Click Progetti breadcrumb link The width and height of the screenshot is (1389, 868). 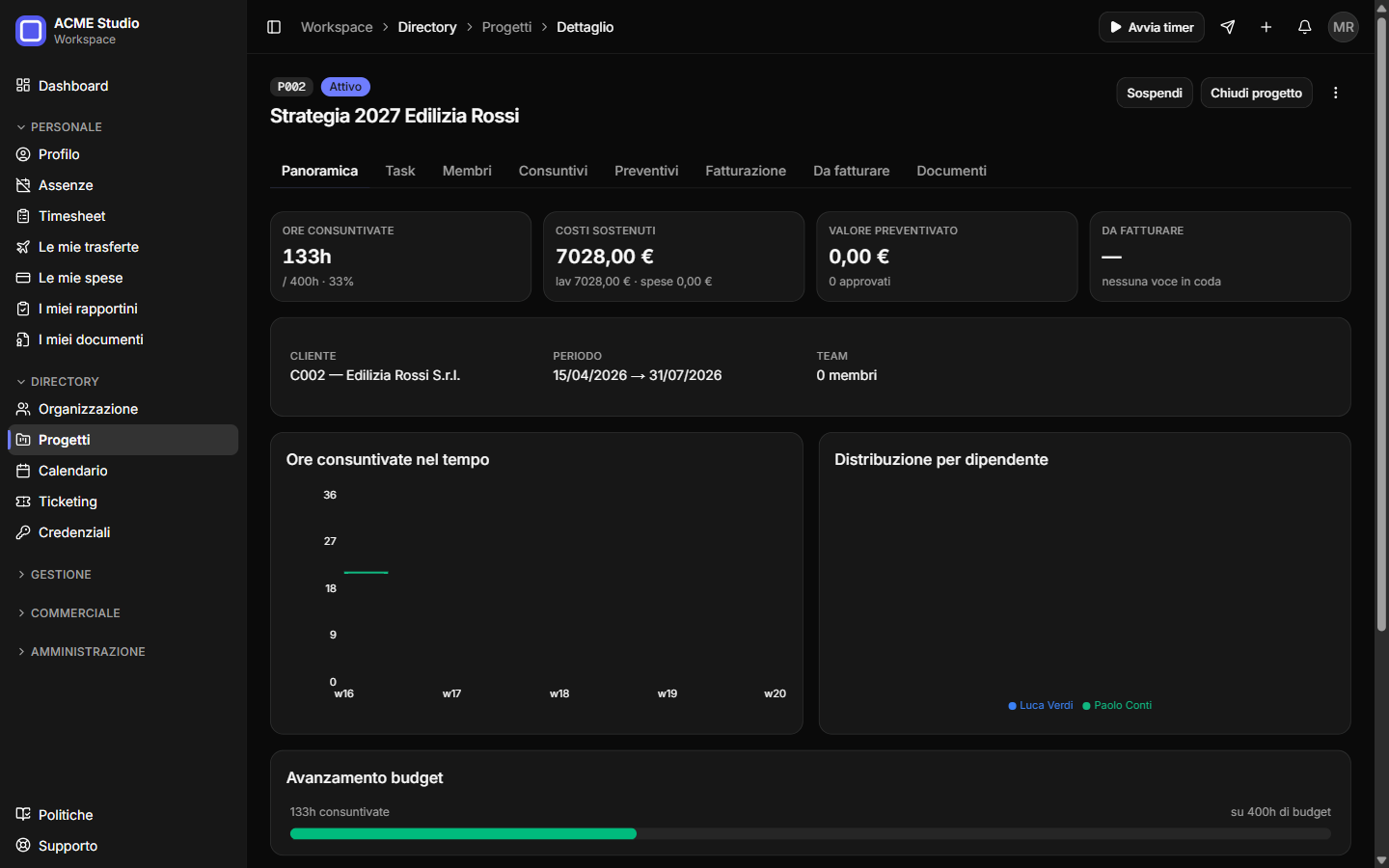[x=506, y=27]
